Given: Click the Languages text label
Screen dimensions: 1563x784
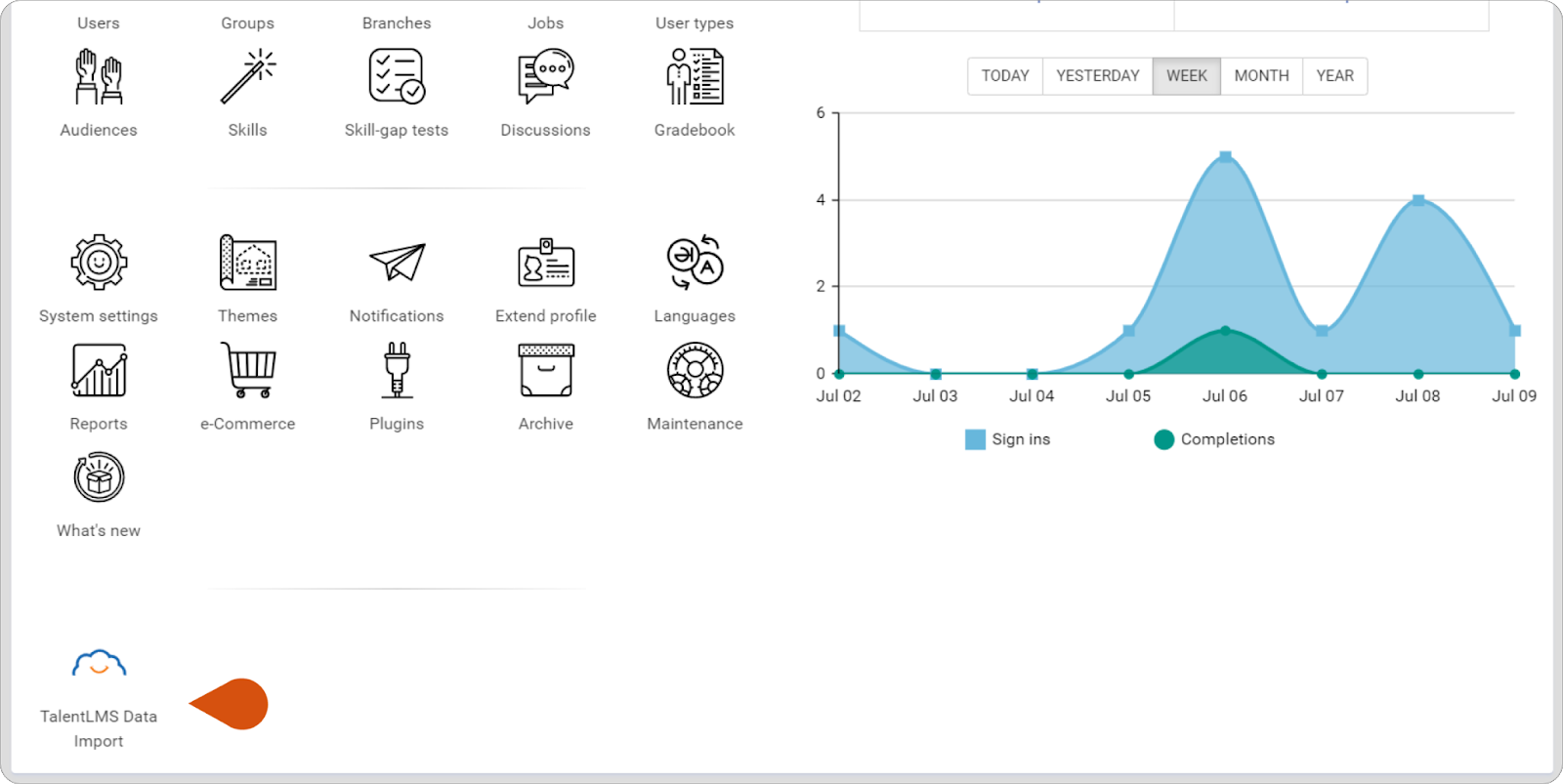Looking at the screenshot, I should [x=695, y=316].
